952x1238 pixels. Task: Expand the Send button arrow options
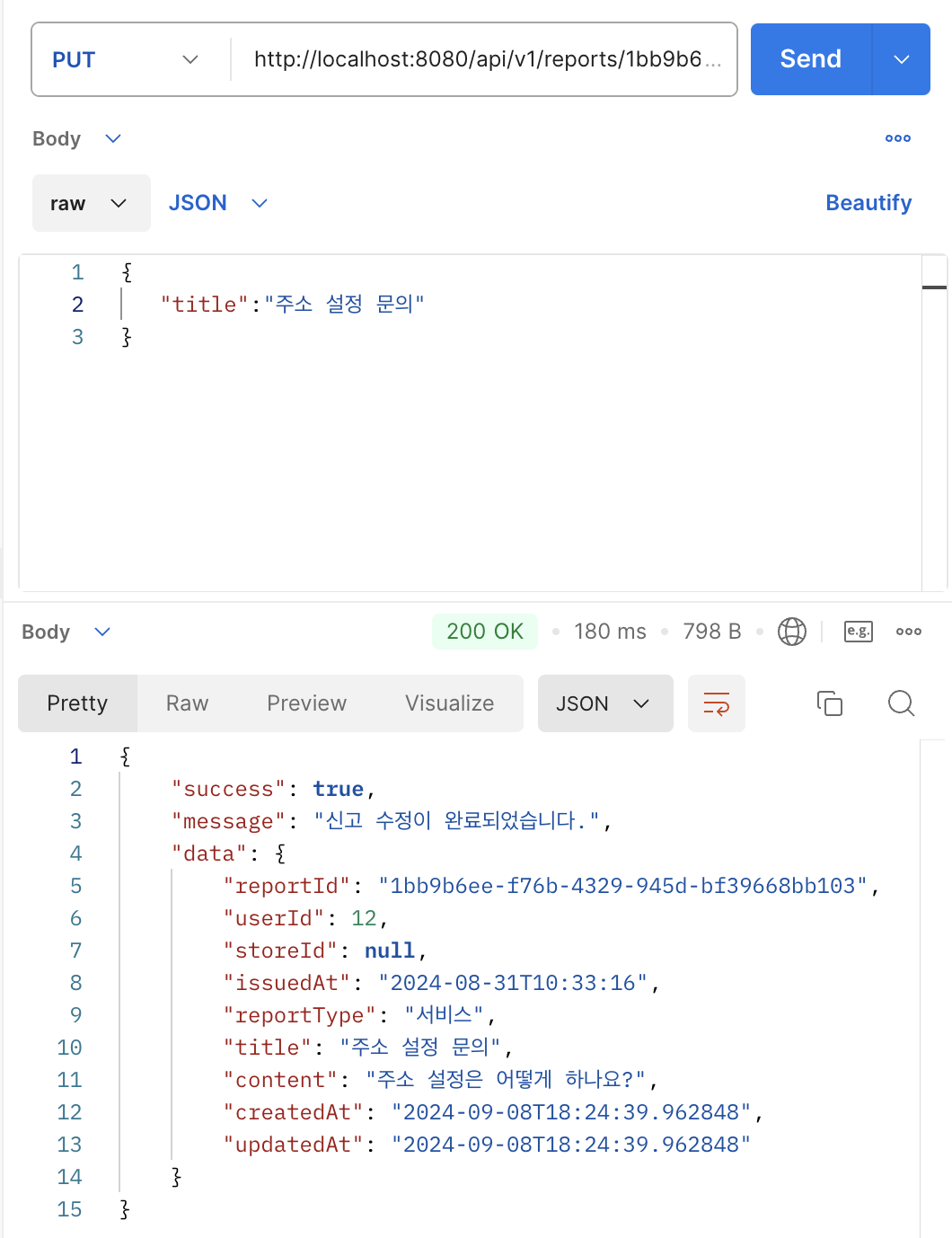(901, 60)
